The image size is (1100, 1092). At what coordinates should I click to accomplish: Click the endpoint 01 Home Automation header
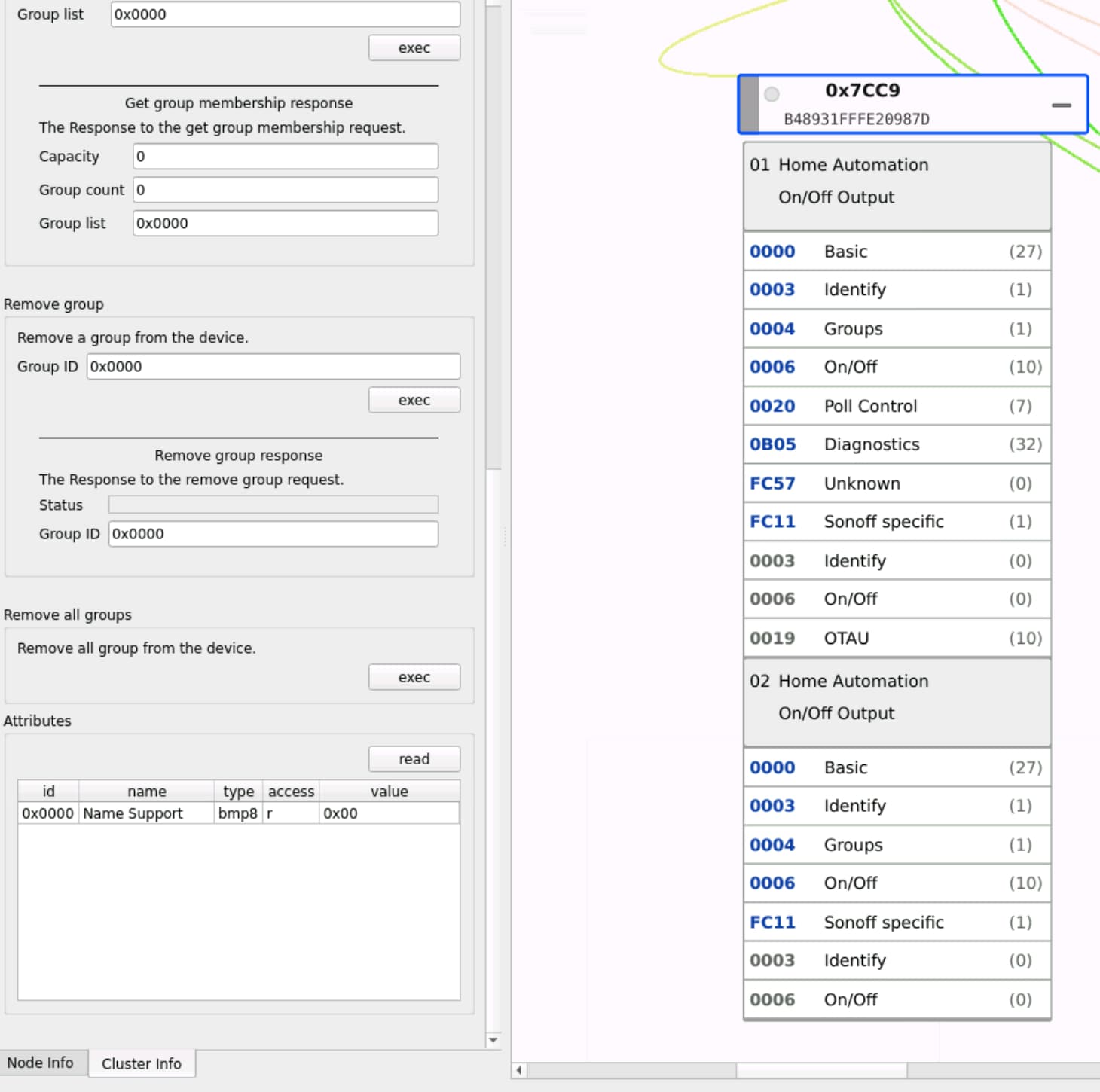(896, 181)
